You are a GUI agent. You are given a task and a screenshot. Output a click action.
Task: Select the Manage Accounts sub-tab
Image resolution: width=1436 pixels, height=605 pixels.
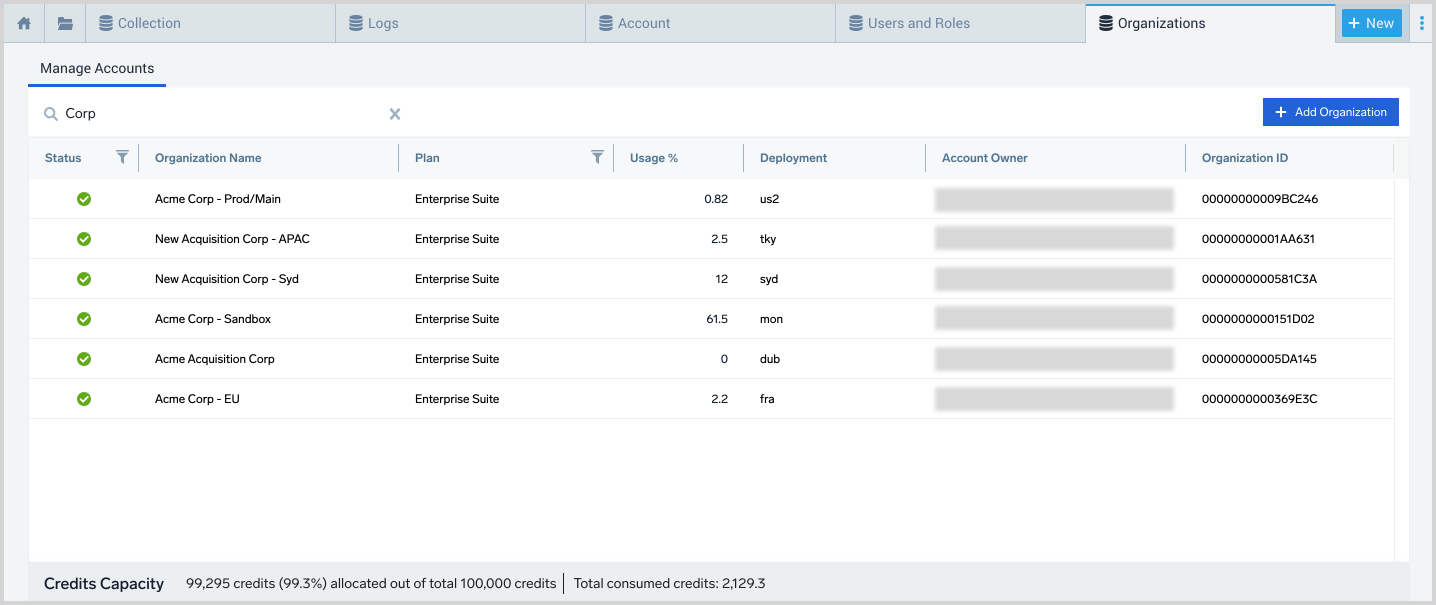click(97, 69)
